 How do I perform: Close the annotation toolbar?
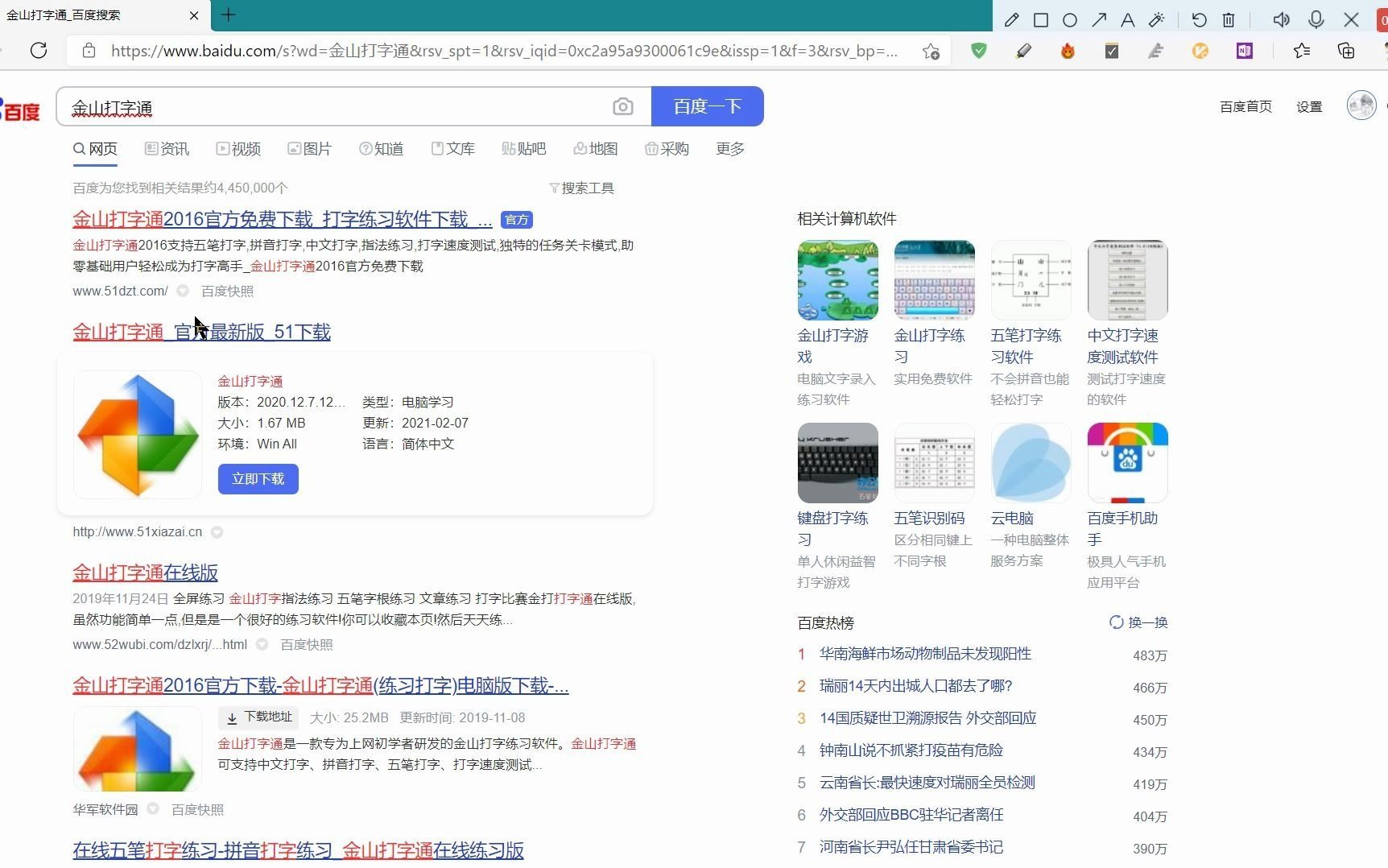[1352, 20]
